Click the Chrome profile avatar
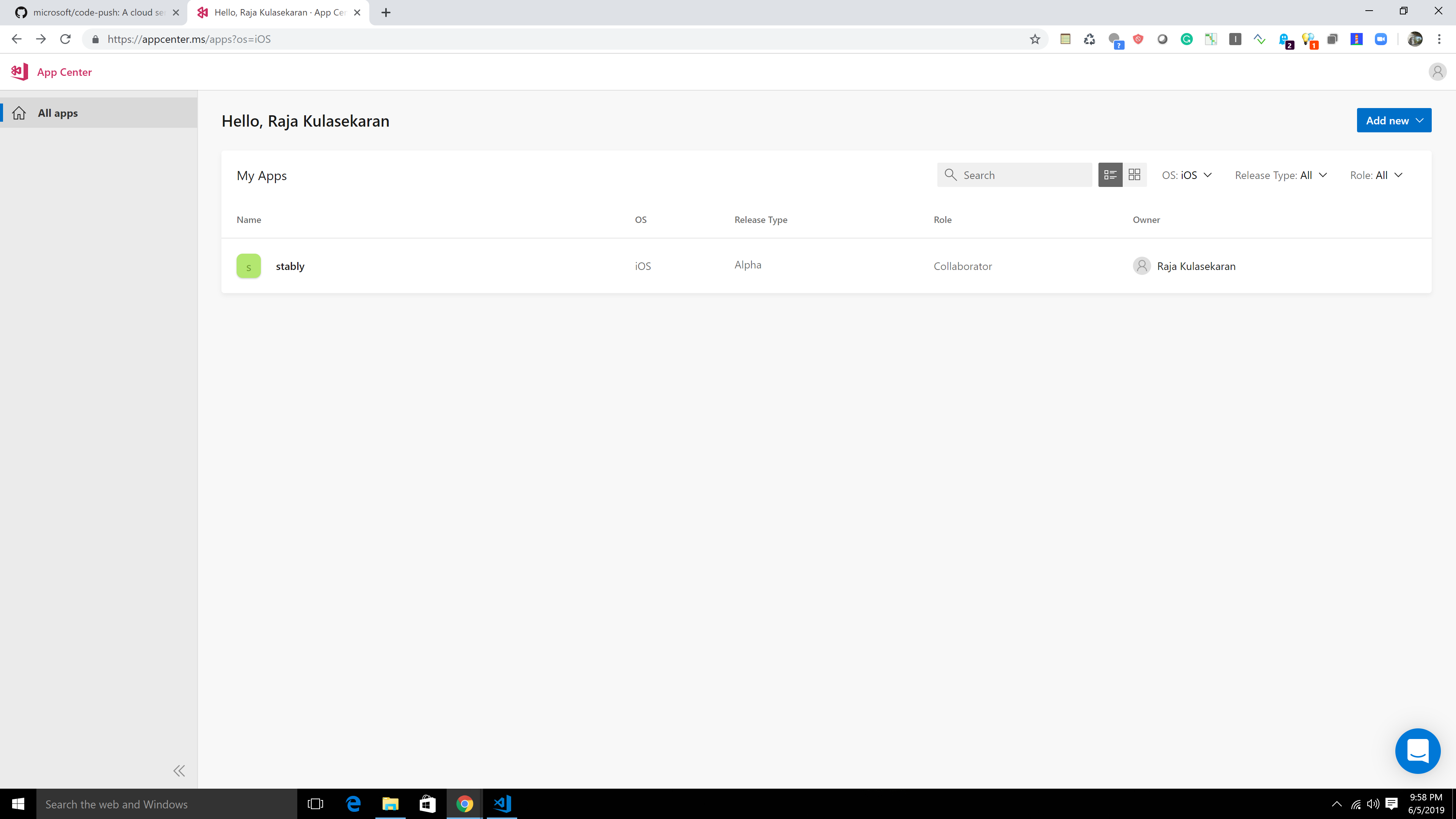Viewport: 1456px width, 819px height. click(x=1415, y=39)
